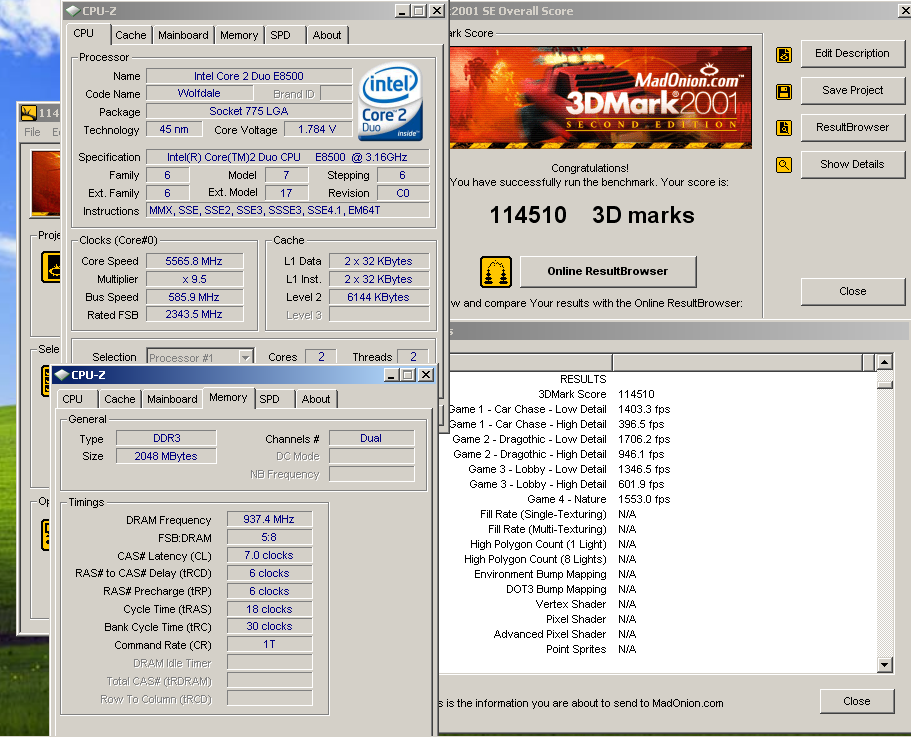This screenshot has width=911, height=737.
Task: Click the CPU-Z title icon in top window
Action: click(x=73, y=10)
